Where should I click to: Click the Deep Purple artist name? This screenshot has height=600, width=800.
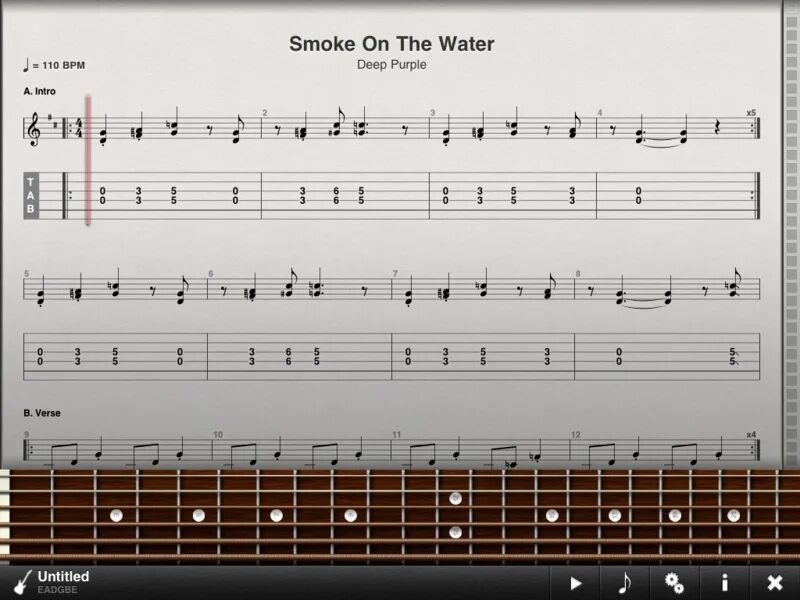pos(391,65)
